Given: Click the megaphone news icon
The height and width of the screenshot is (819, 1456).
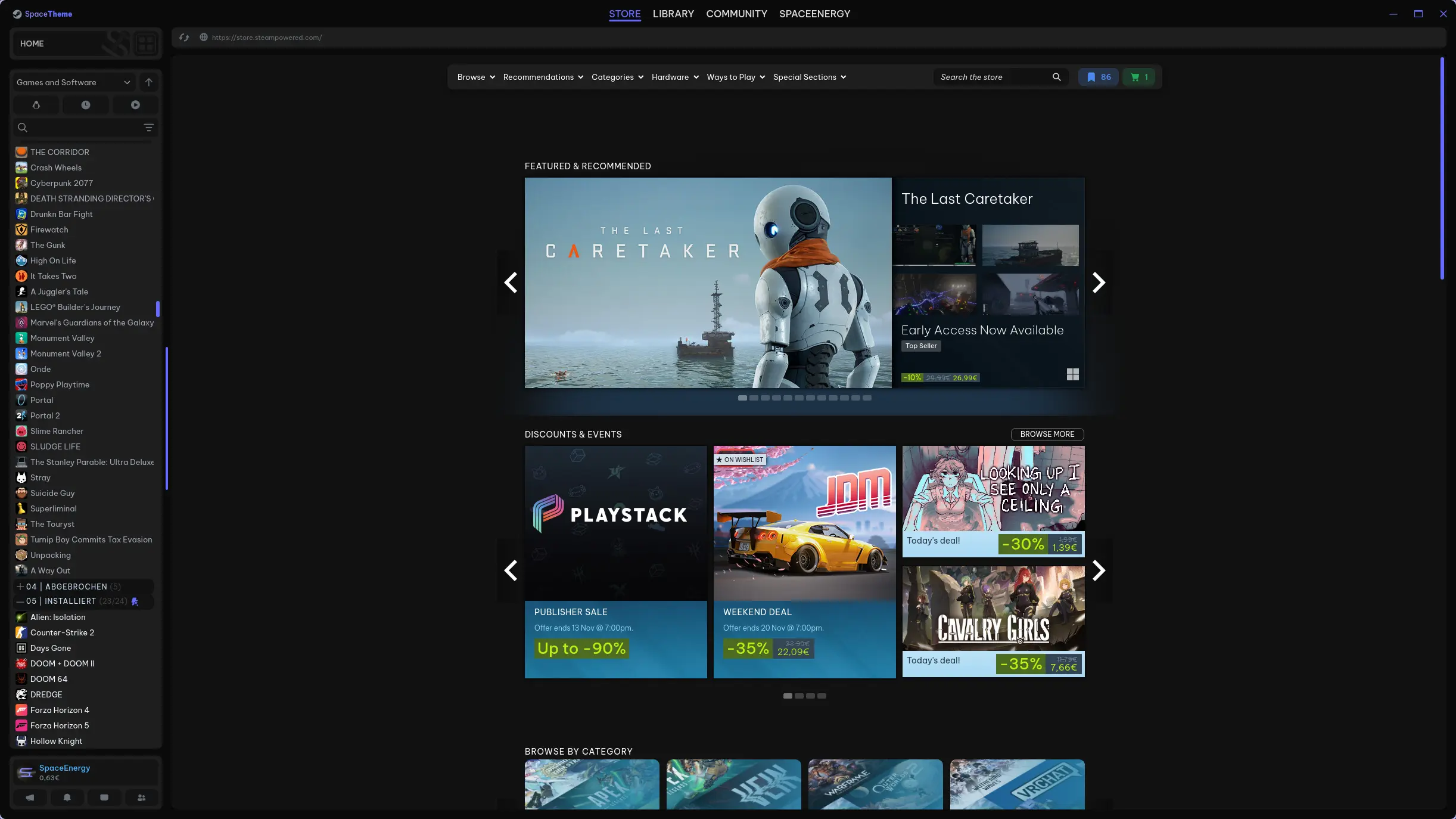Looking at the screenshot, I should pyautogui.click(x=30, y=798).
